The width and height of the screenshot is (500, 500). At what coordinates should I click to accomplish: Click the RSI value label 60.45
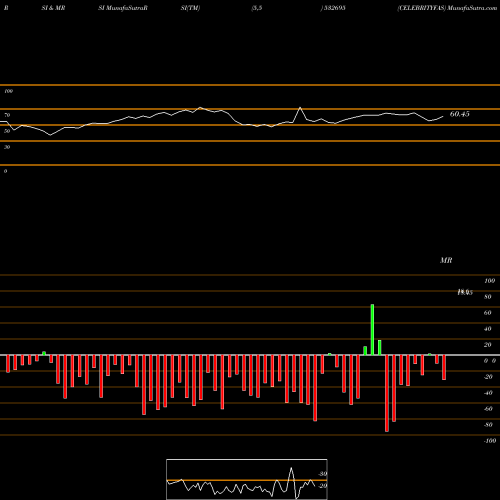point(459,114)
